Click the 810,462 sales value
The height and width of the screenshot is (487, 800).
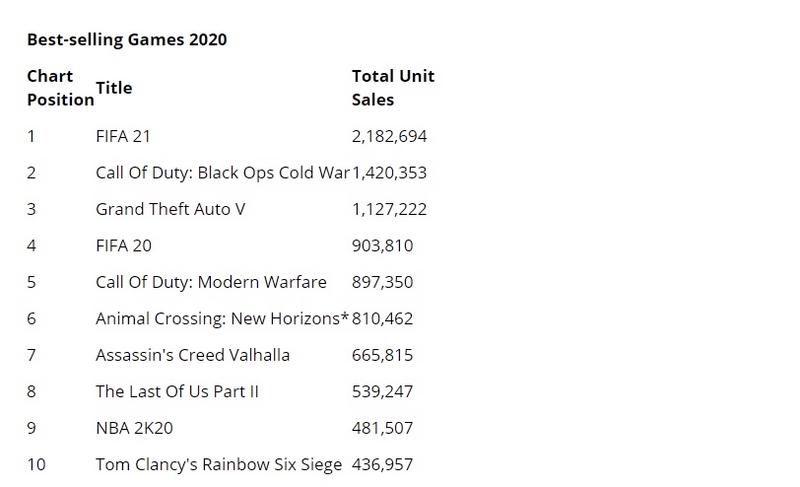(x=382, y=319)
